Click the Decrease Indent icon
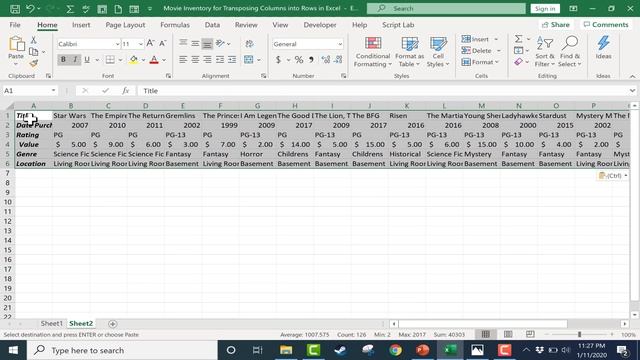Image resolution: width=640 pixels, height=360 pixels. (220, 60)
